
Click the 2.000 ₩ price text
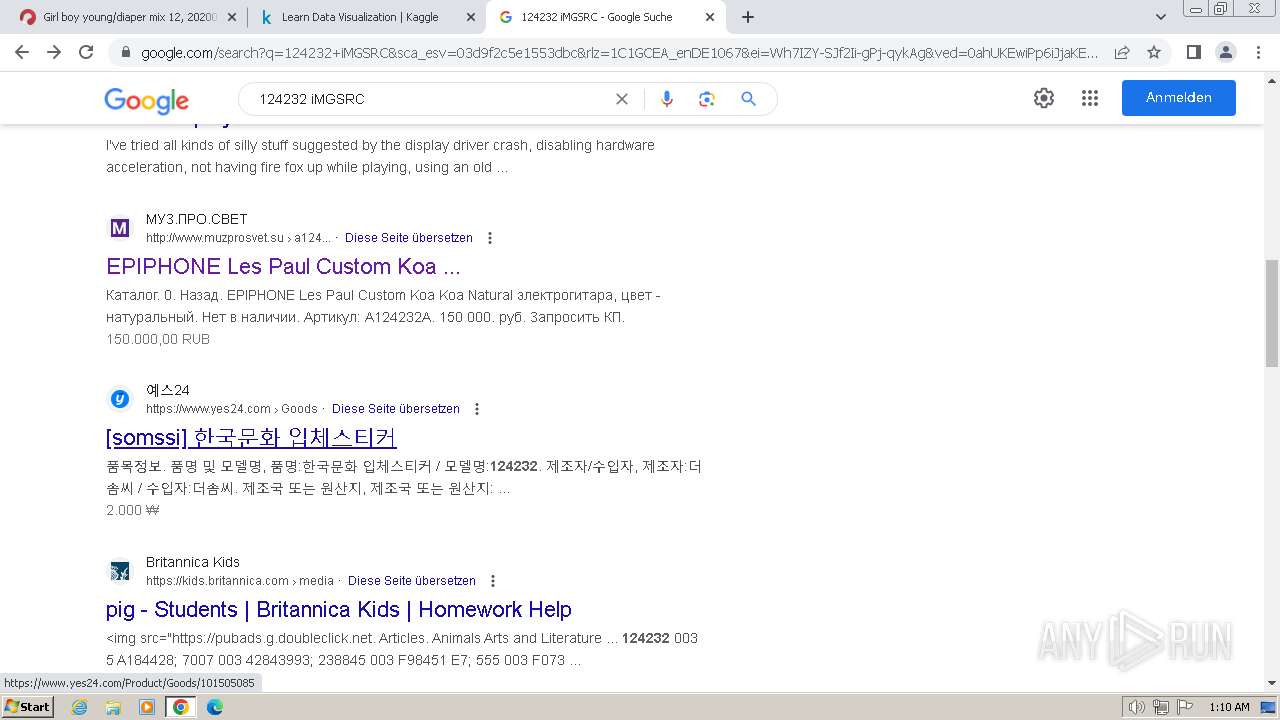[x=133, y=510]
